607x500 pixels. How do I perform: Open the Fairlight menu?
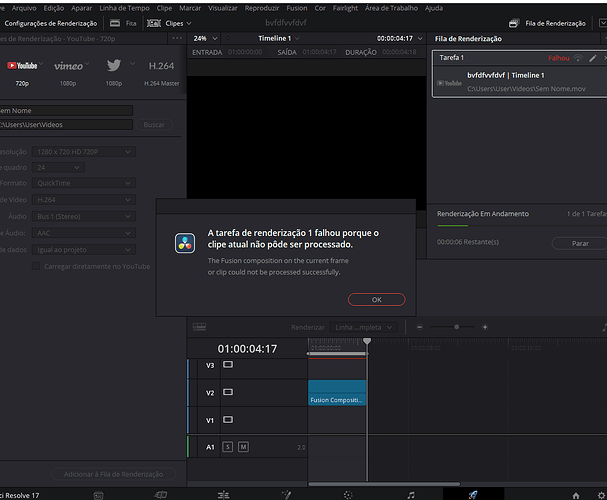(x=345, y=8)
